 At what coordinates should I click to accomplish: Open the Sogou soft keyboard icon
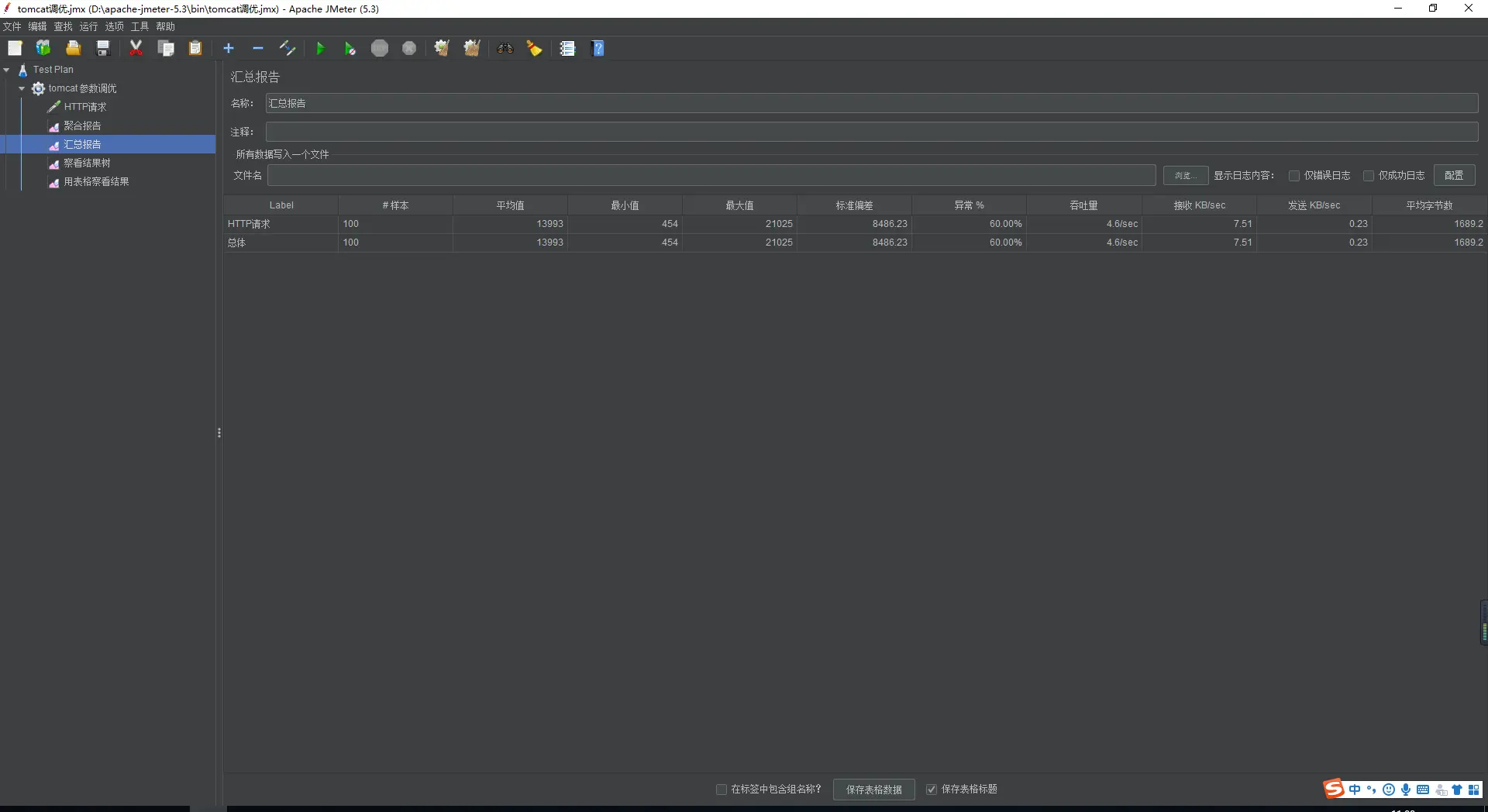tap(1423, 790)
